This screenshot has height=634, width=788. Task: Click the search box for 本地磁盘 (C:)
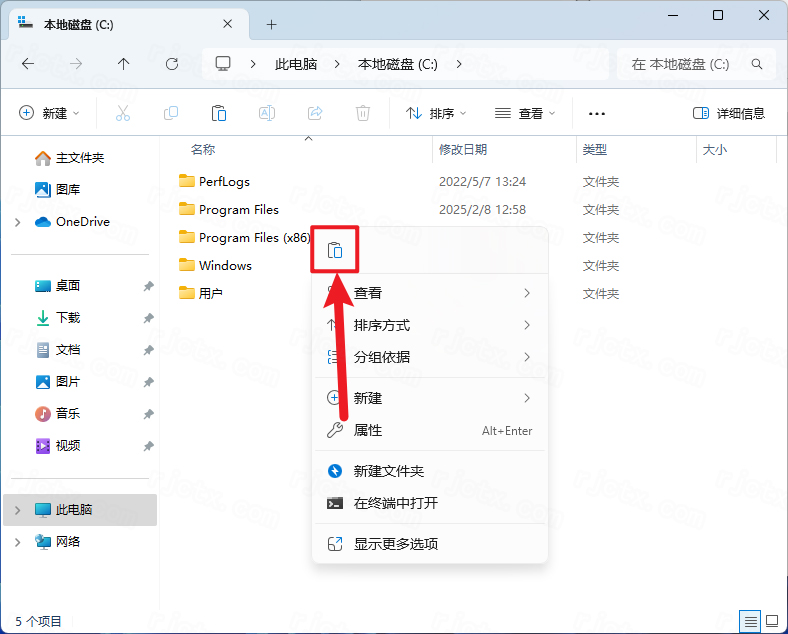pos(696,64)
